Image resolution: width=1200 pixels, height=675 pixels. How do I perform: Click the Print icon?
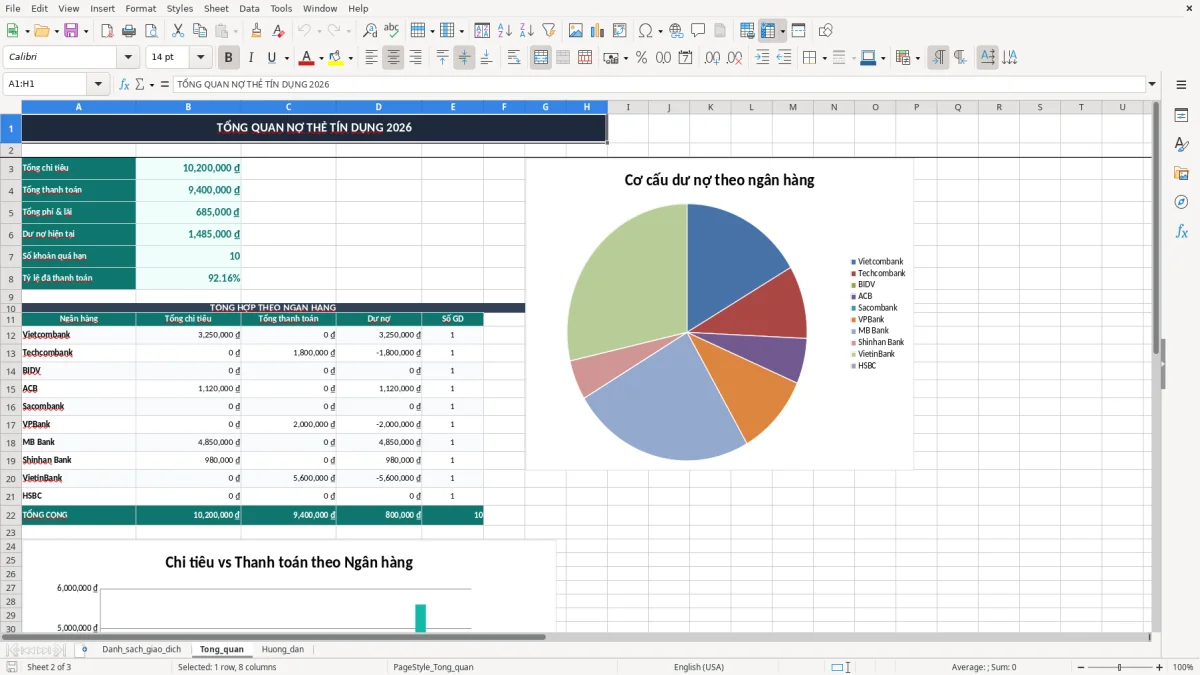click(128, 31)
